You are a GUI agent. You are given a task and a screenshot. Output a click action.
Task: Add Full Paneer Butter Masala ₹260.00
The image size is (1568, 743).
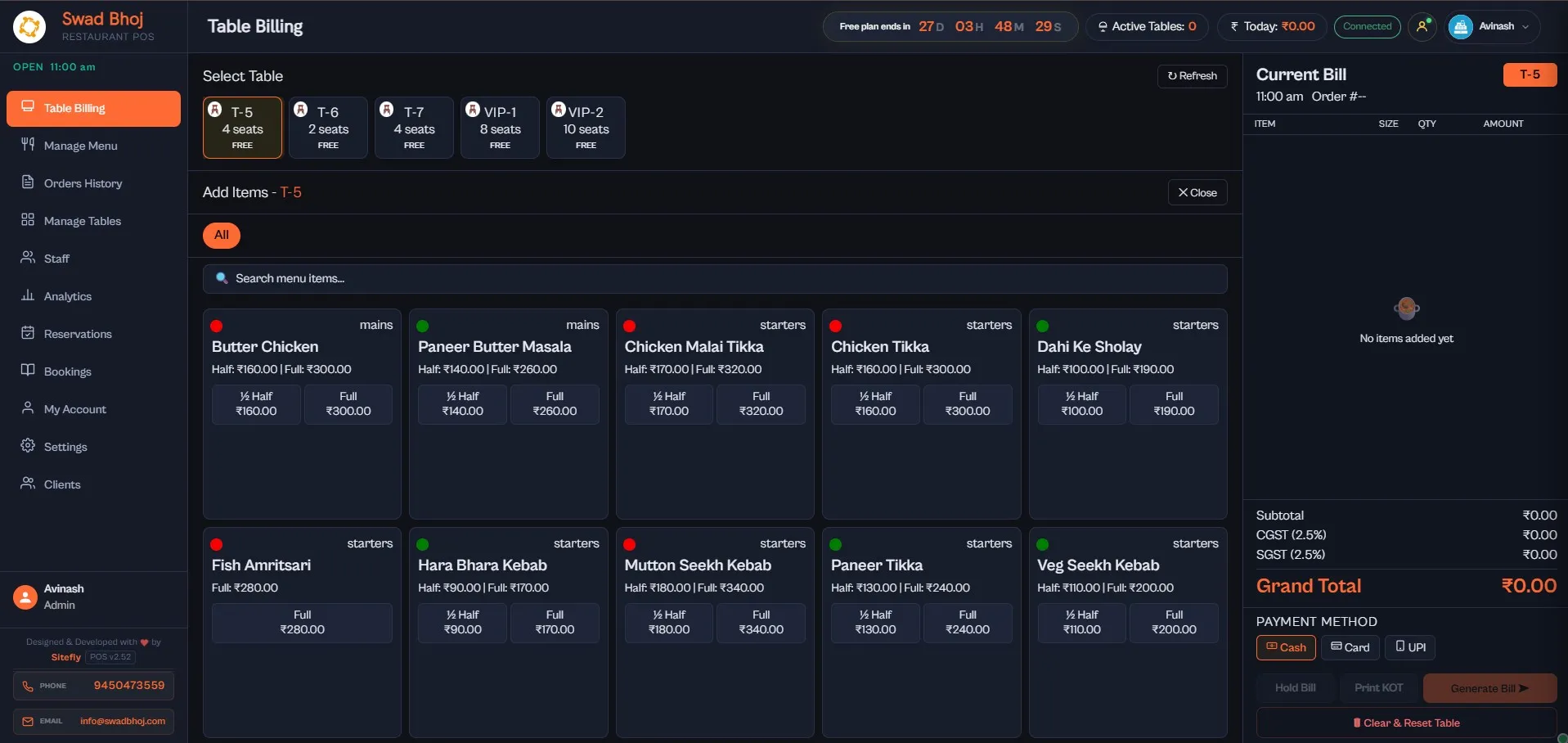[x=555, y=404]
